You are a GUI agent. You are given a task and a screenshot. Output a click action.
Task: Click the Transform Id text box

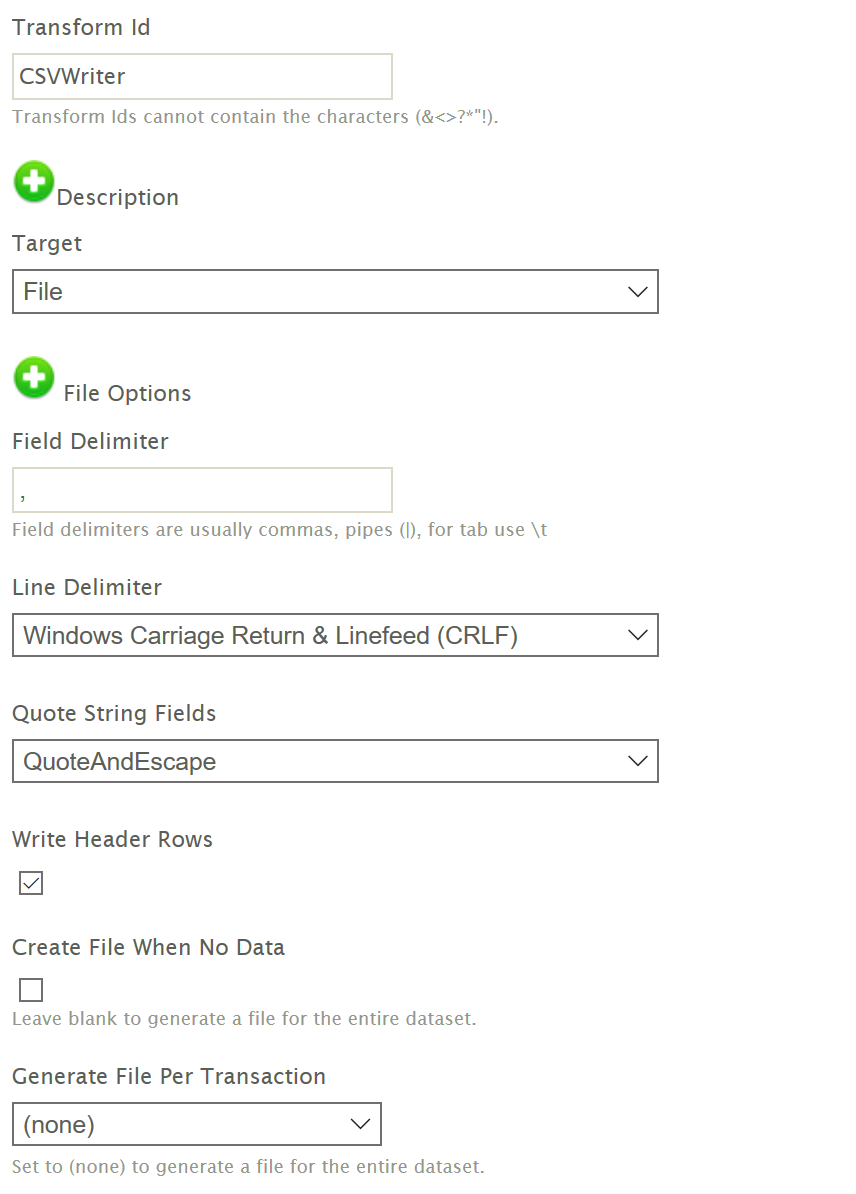(202, 77)
